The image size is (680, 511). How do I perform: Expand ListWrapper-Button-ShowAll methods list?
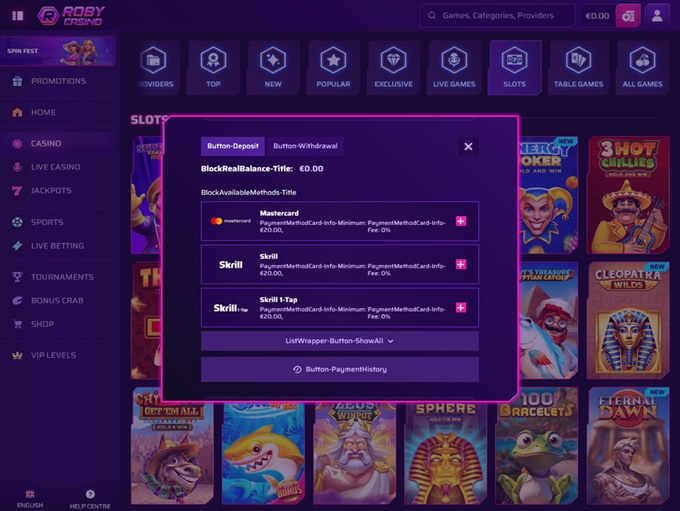click(339, 341)
